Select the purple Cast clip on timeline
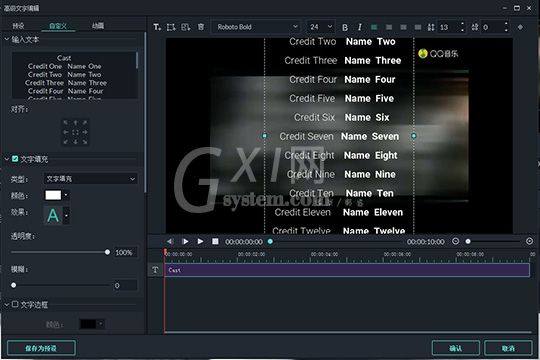Image resolution: width=540 pixels, height=360 pixels. pyautogui.click(x=347, y=270)
